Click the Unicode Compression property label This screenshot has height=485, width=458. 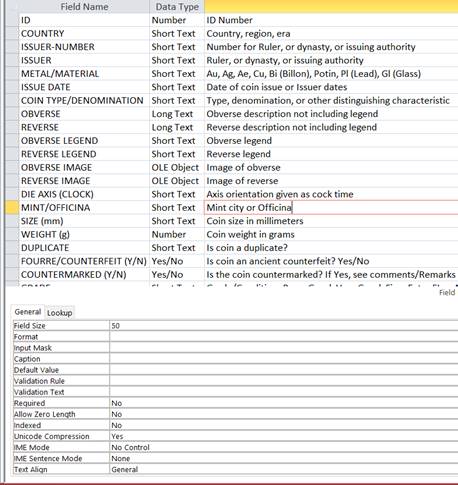(x=51, y=436)
